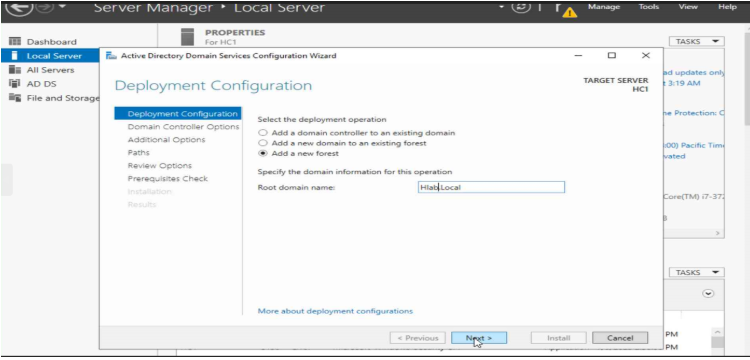Select Add a domain controller to existing domain
The height and width of the screenshot is (360, 750).
(262, 133)
